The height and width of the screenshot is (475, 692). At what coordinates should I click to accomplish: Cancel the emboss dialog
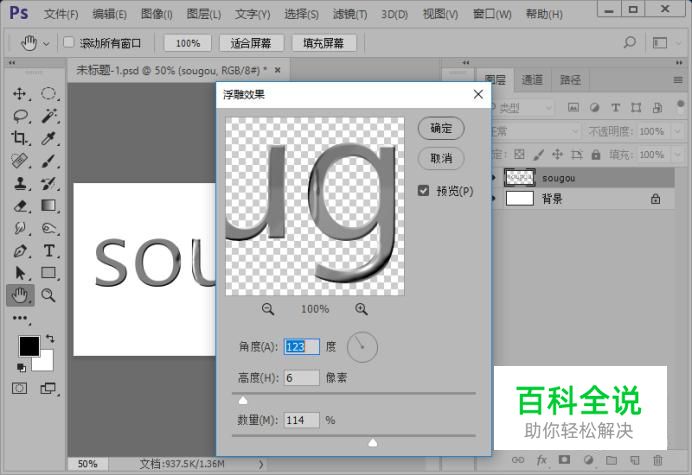coord(441,158)
